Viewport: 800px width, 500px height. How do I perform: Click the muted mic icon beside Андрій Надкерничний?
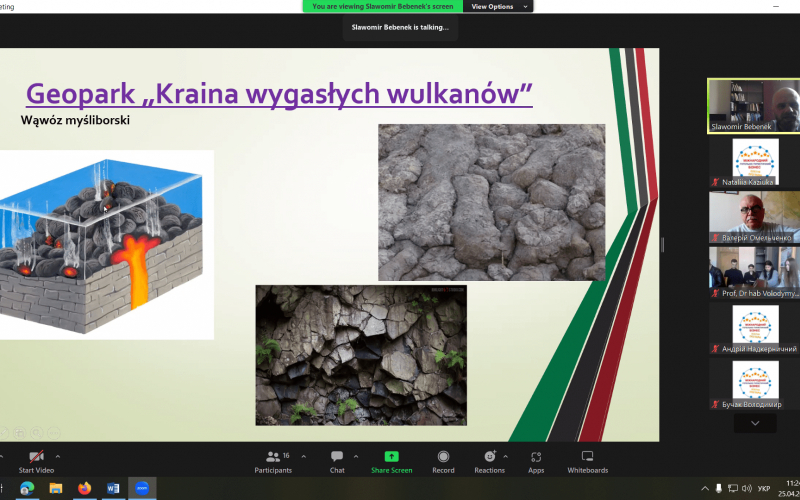[716, 349]
